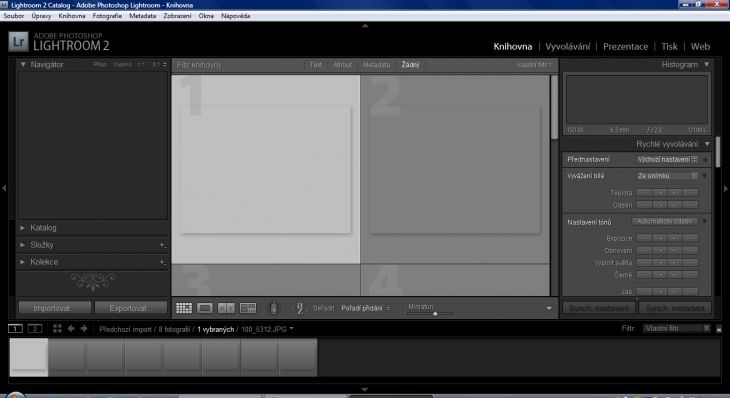Select the Survey view icon
Image resolution: width=730 pixels, height=398 pixels.
pyautogui.click(x=248, y=308)
